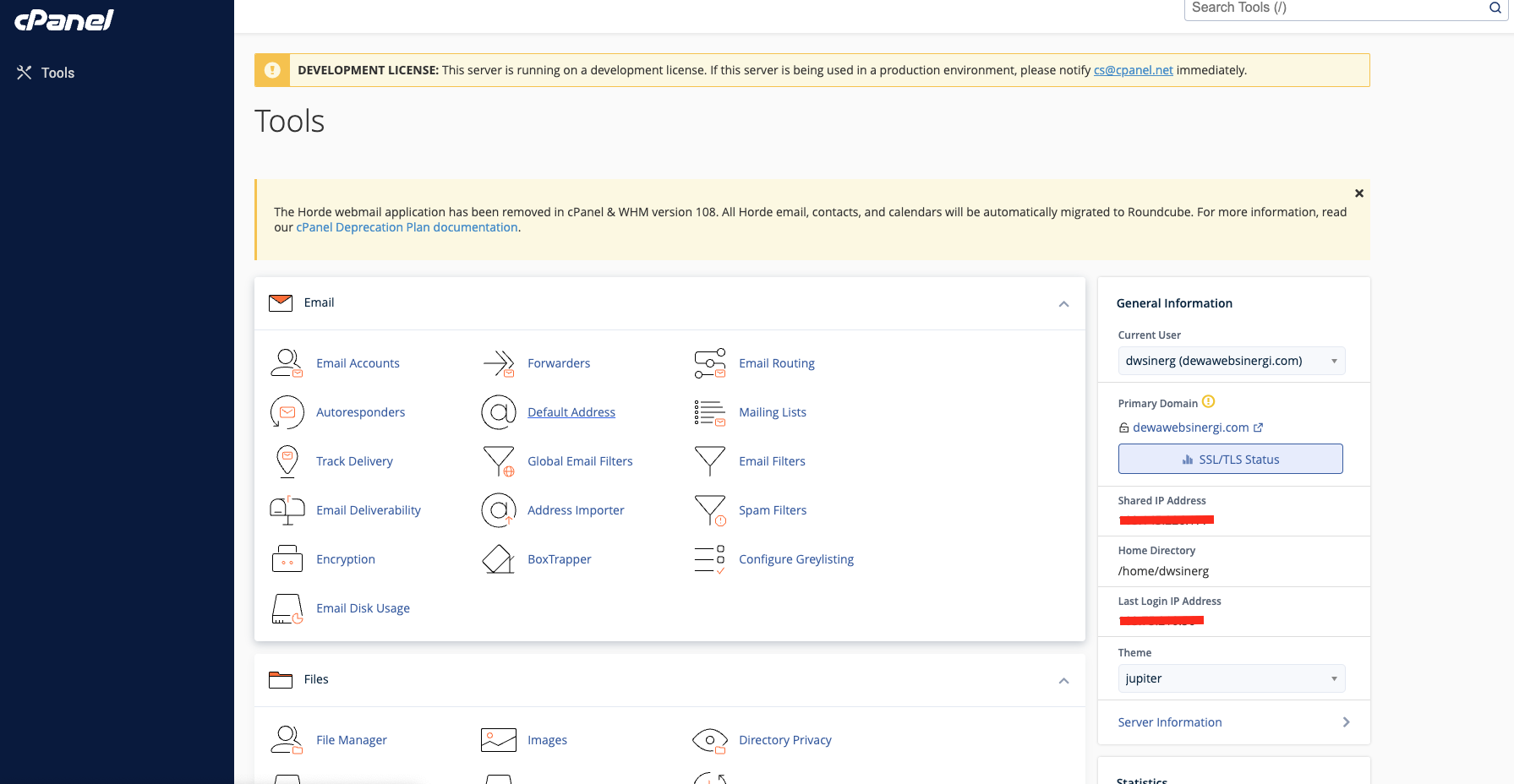1514x784 pixels.
Task: Click the search magnifier icon
Action: tap(1495, 8)
